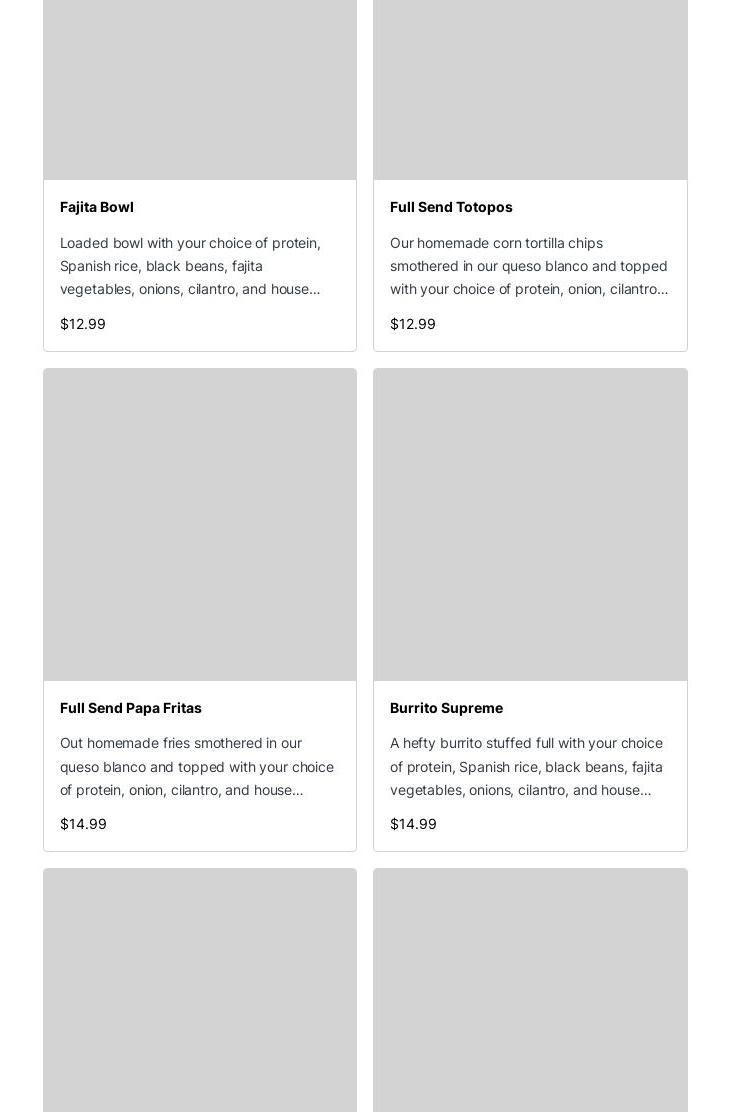Image resolution: width=730 pixels, height=1112 pixels.
Task: Click the Fajita Bowl description text
Action: pyautogui.click(x=190, y=266)
